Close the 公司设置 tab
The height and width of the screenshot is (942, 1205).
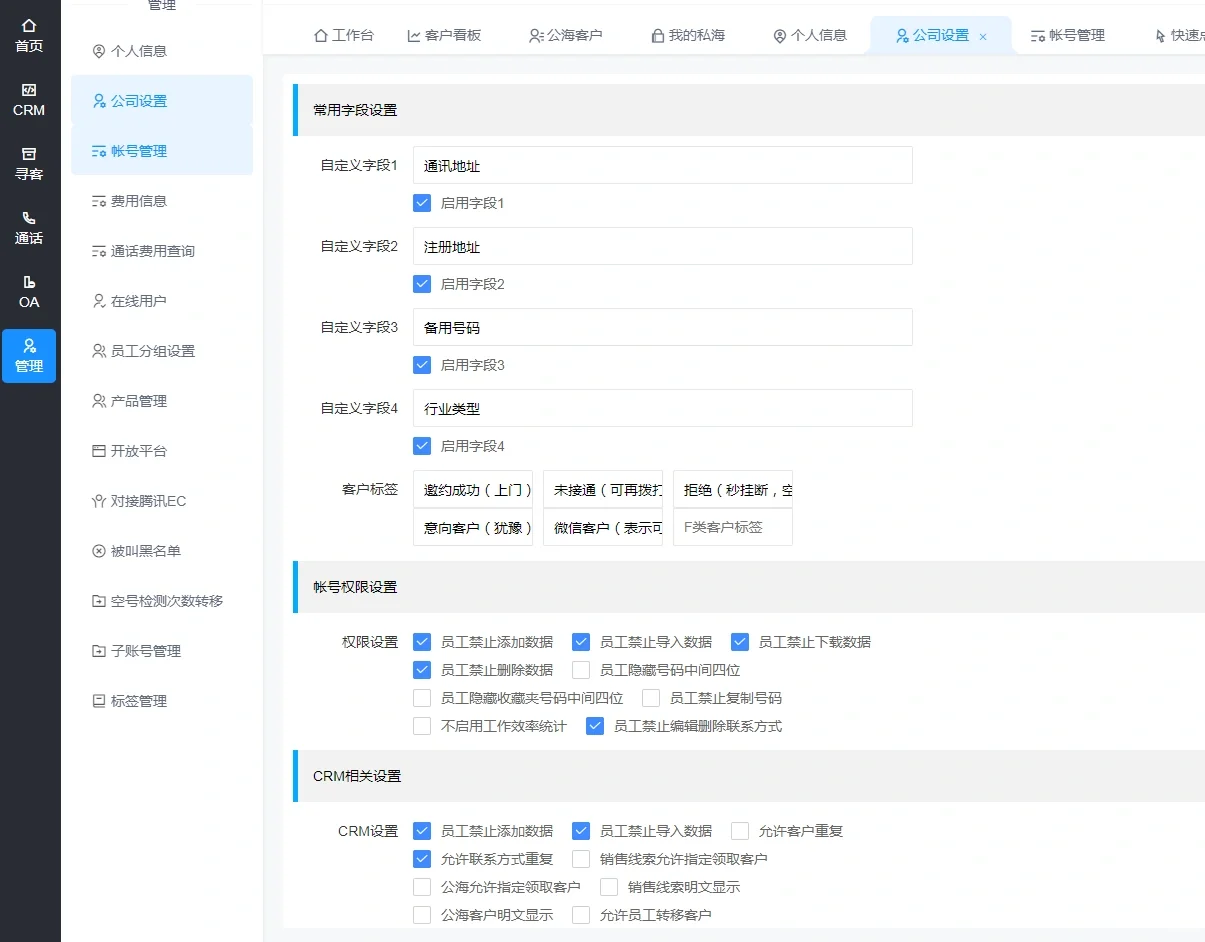point(983,36)
